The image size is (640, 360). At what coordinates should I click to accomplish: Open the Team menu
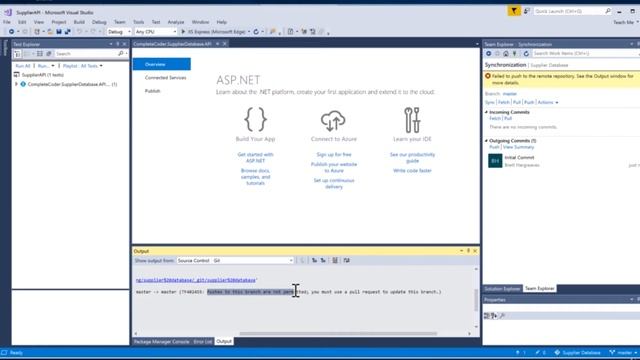[120, 22]
